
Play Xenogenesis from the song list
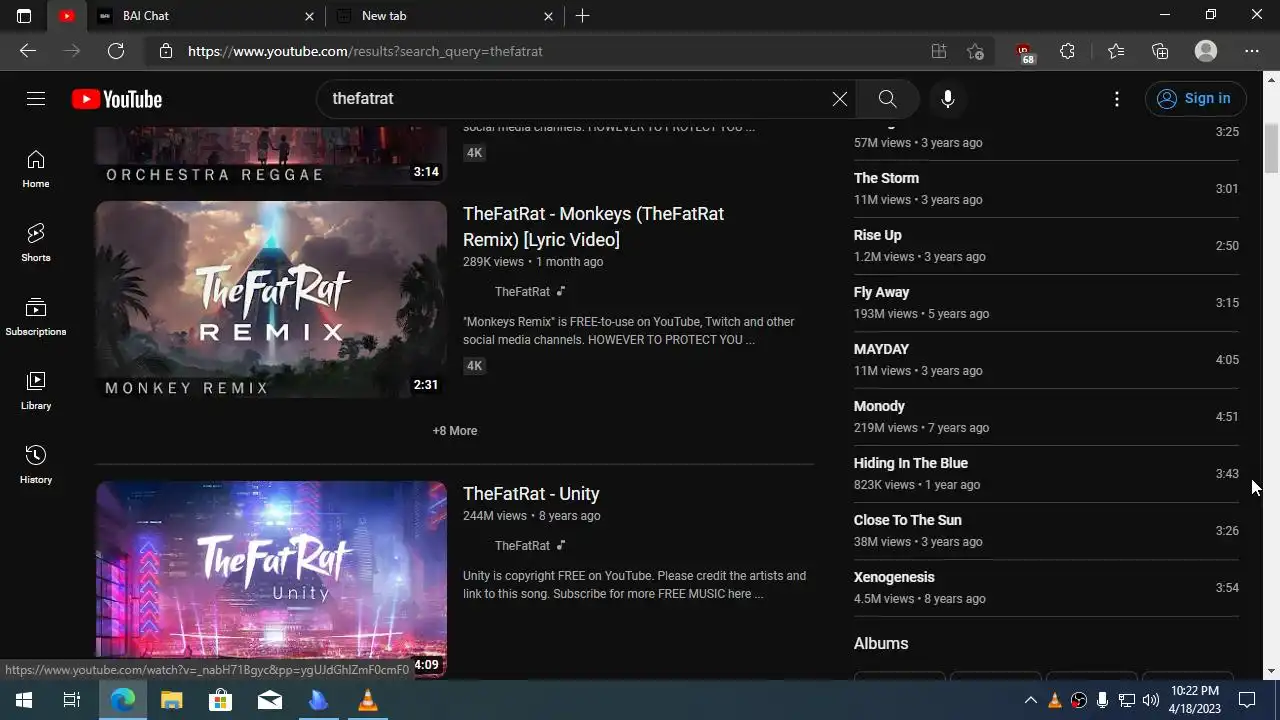[x=1046, y=588]
